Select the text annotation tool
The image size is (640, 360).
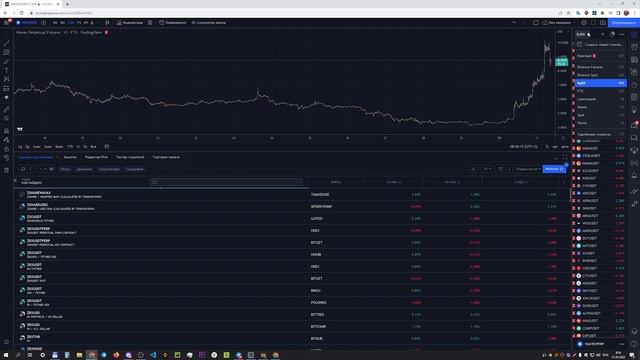point(6,70)
